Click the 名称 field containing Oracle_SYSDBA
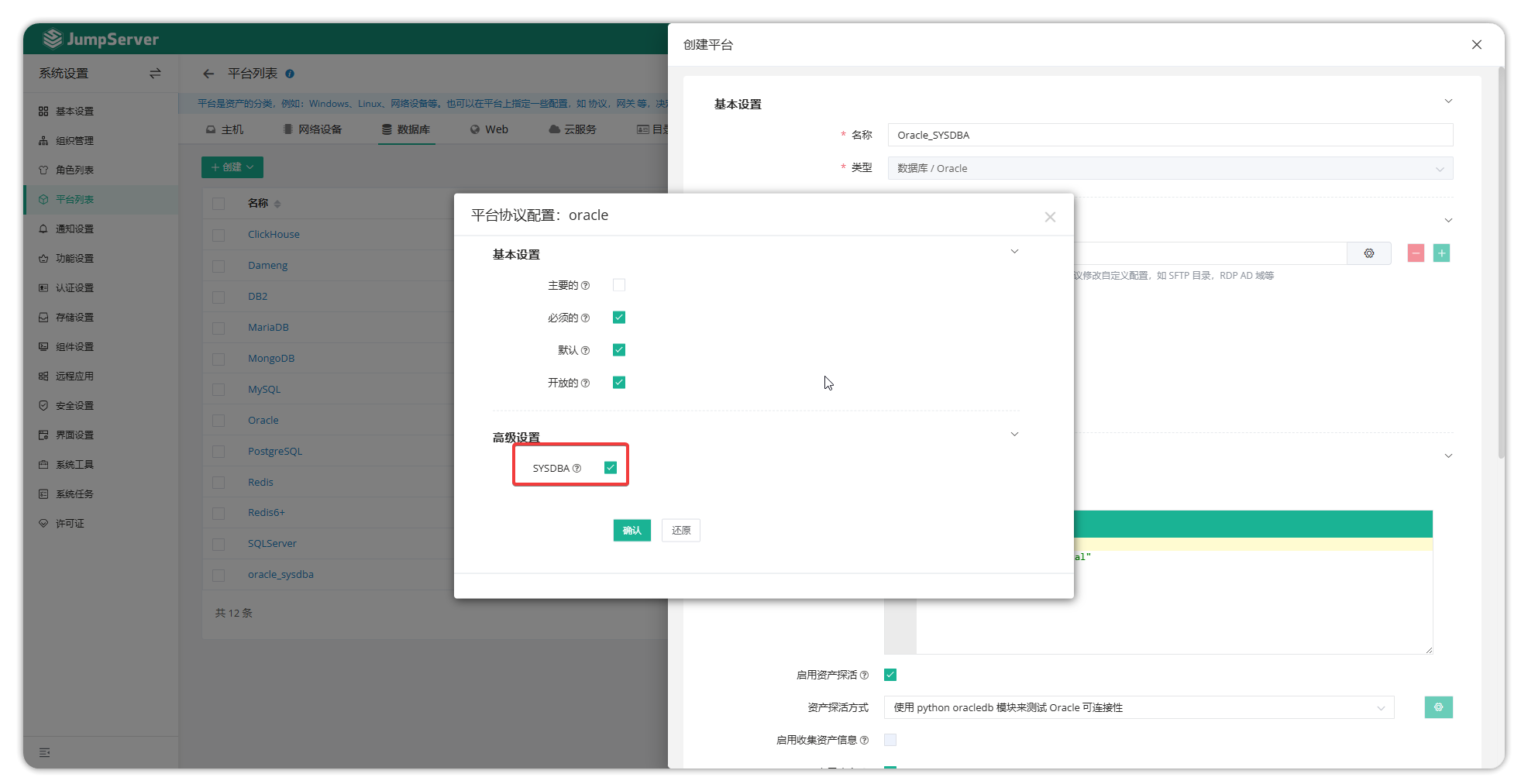The height and width of the screenshot is (784, 1528). [x=1169, y=135]
